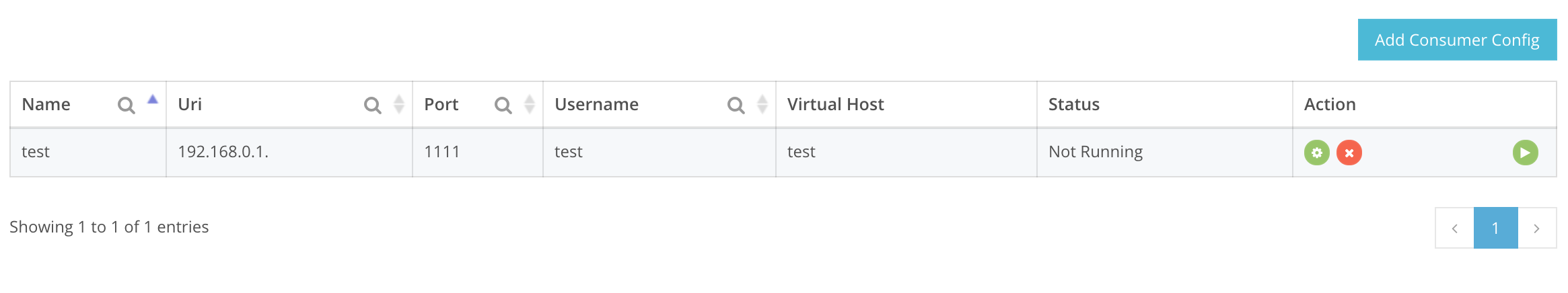Go to the previous page chevron

pyautogui.click(x=1454, y=228)
